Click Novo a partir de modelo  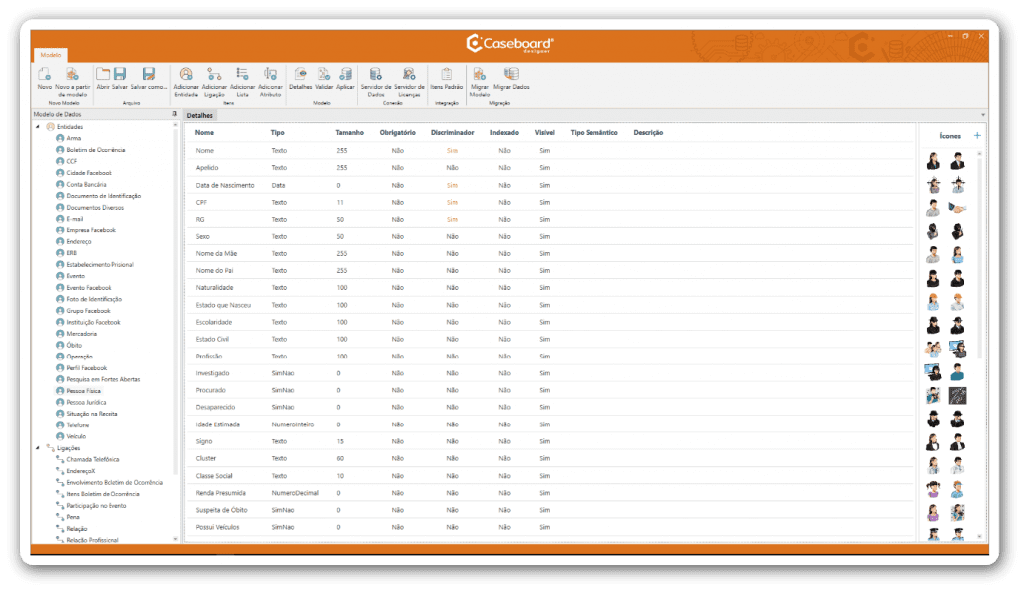point(72,82)
